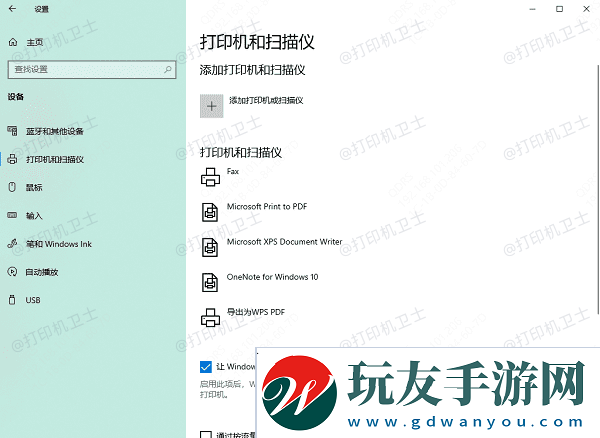600x438 pixels.
Task: Close the settings window
Action: point(586,9)
